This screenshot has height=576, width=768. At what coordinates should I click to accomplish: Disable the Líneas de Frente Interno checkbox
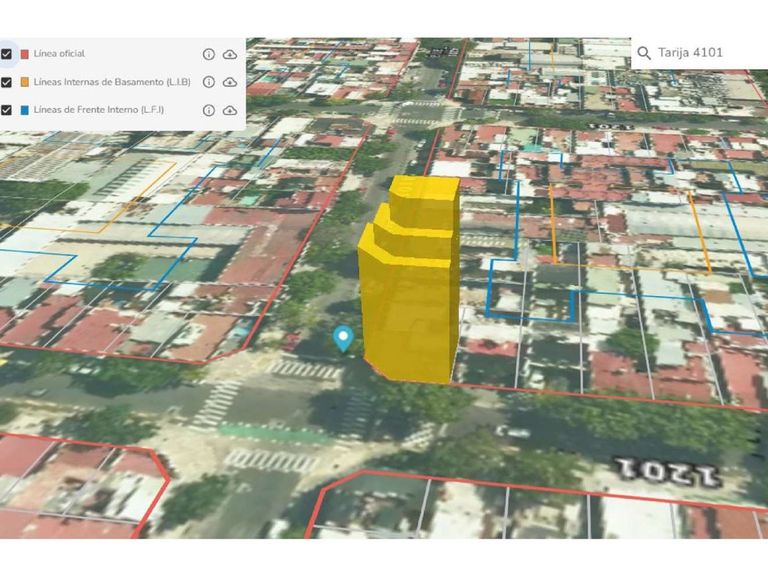pyautogui.click(x=7, y=110)
